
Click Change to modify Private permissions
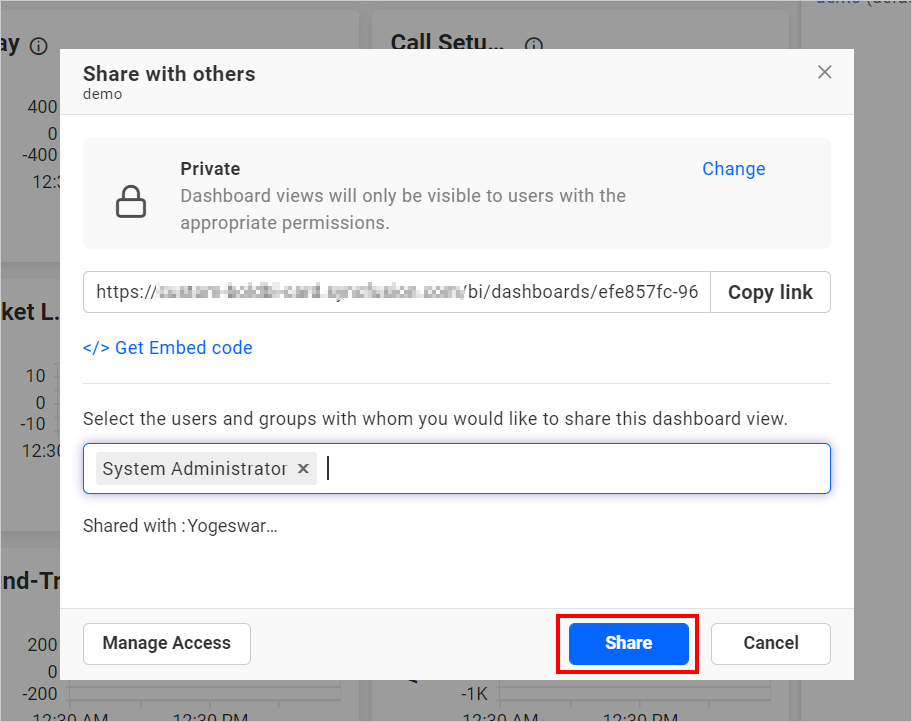pos(733,169)
